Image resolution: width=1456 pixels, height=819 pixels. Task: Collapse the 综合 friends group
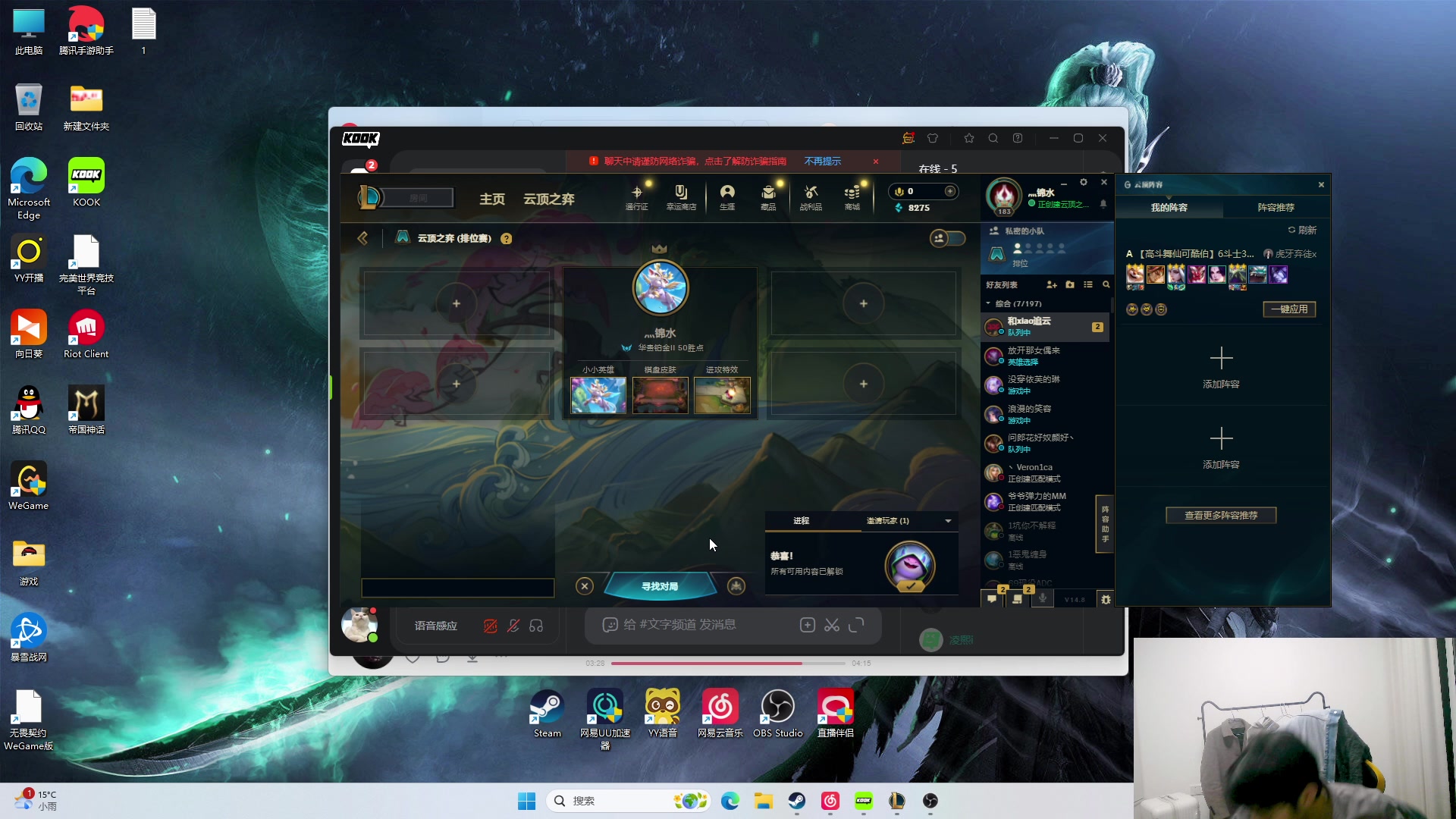[x=988, y=303]
